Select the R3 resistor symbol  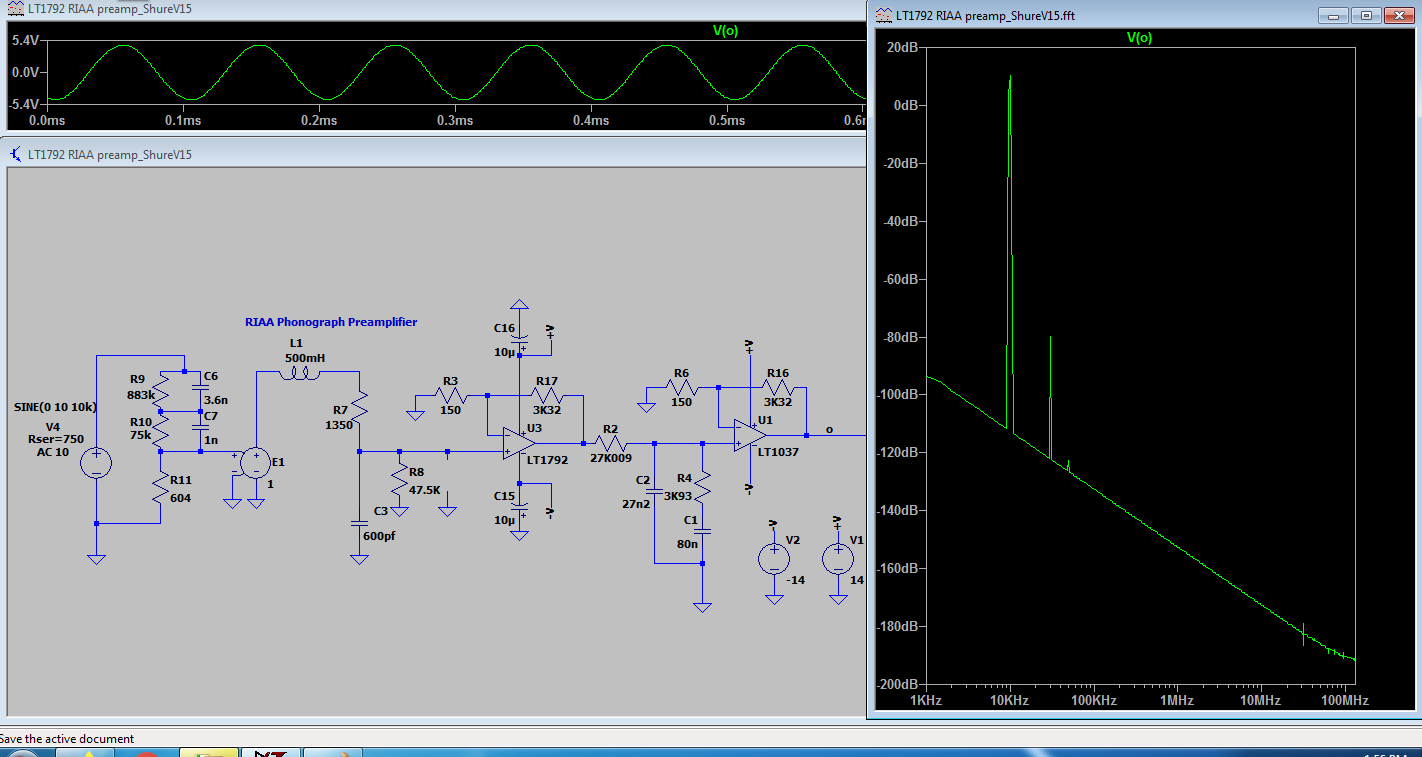tap(450, 395)
